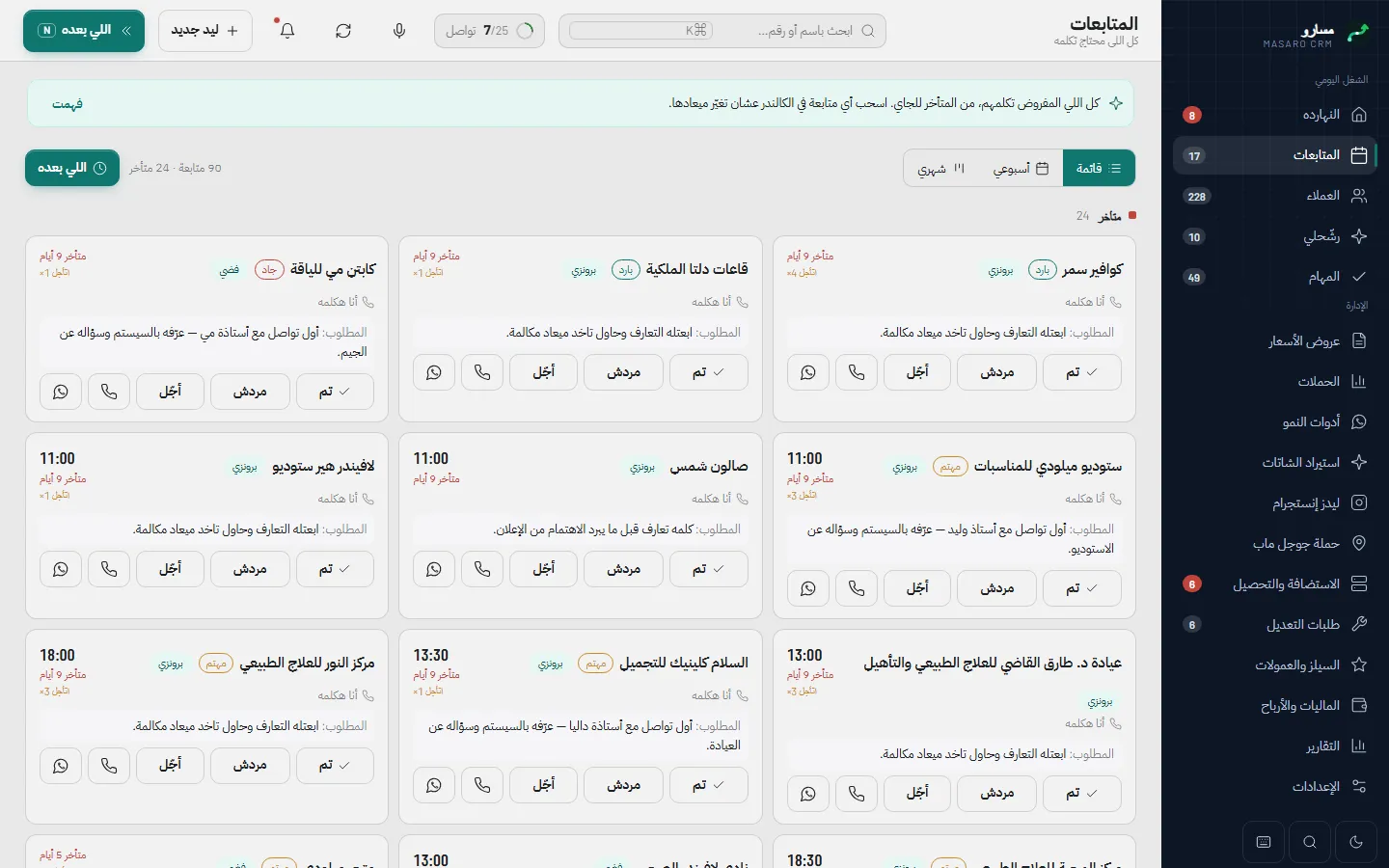1389x868 pixels.
Task: Call the كوافير سمر lead via phone icon
Action: click(x=857, y=372)
